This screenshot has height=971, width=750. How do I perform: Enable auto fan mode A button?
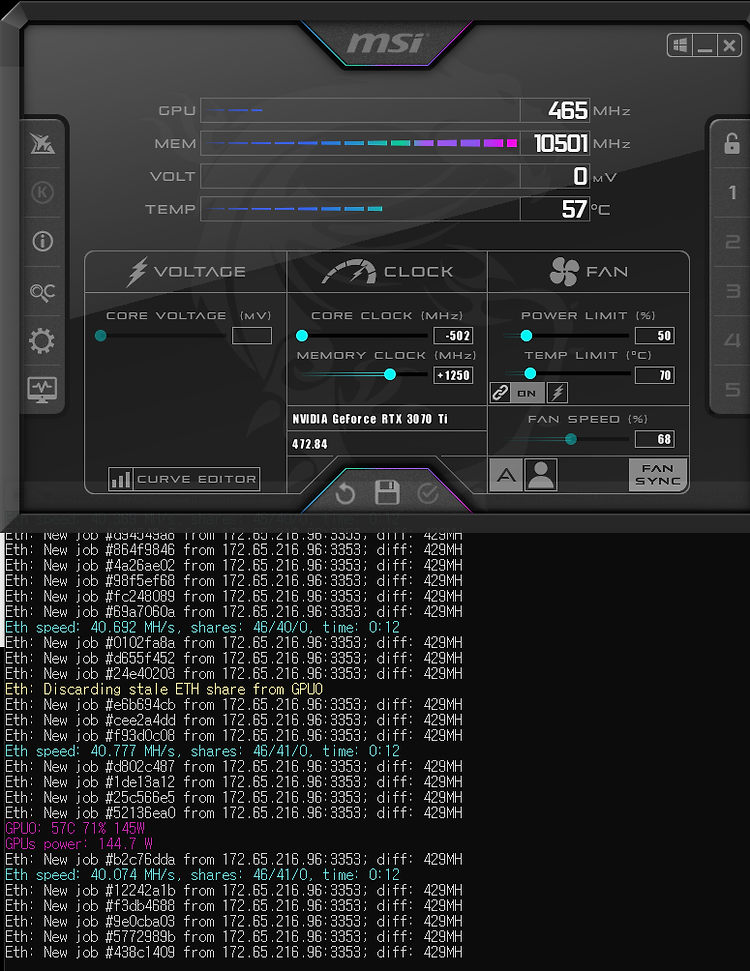(x=506, y=475)
